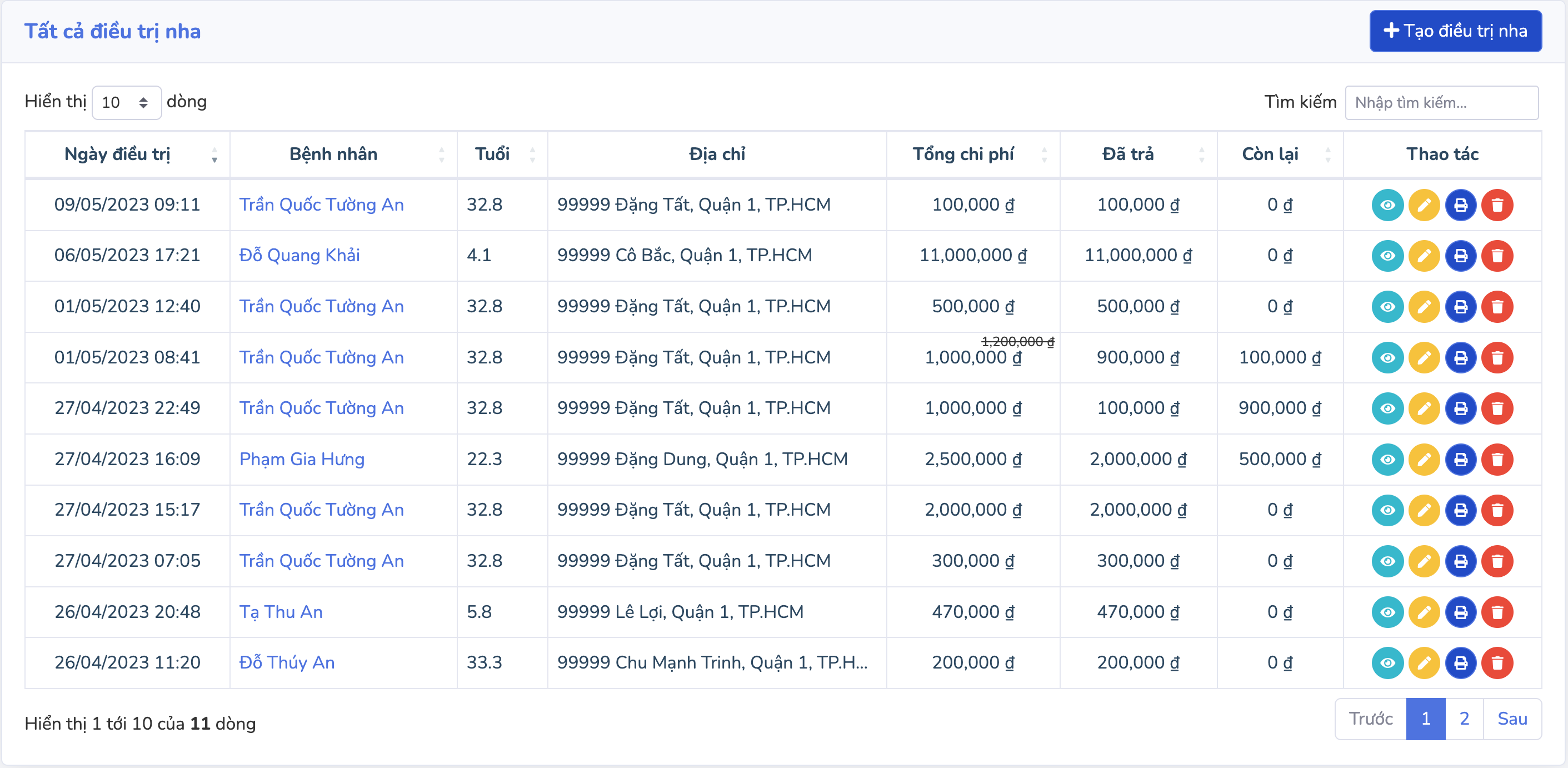This screenshot has height=768, width=1568.
Task: View the 27/04/2023 15:17 treatment details
Action: click(x=1387, y=510)
